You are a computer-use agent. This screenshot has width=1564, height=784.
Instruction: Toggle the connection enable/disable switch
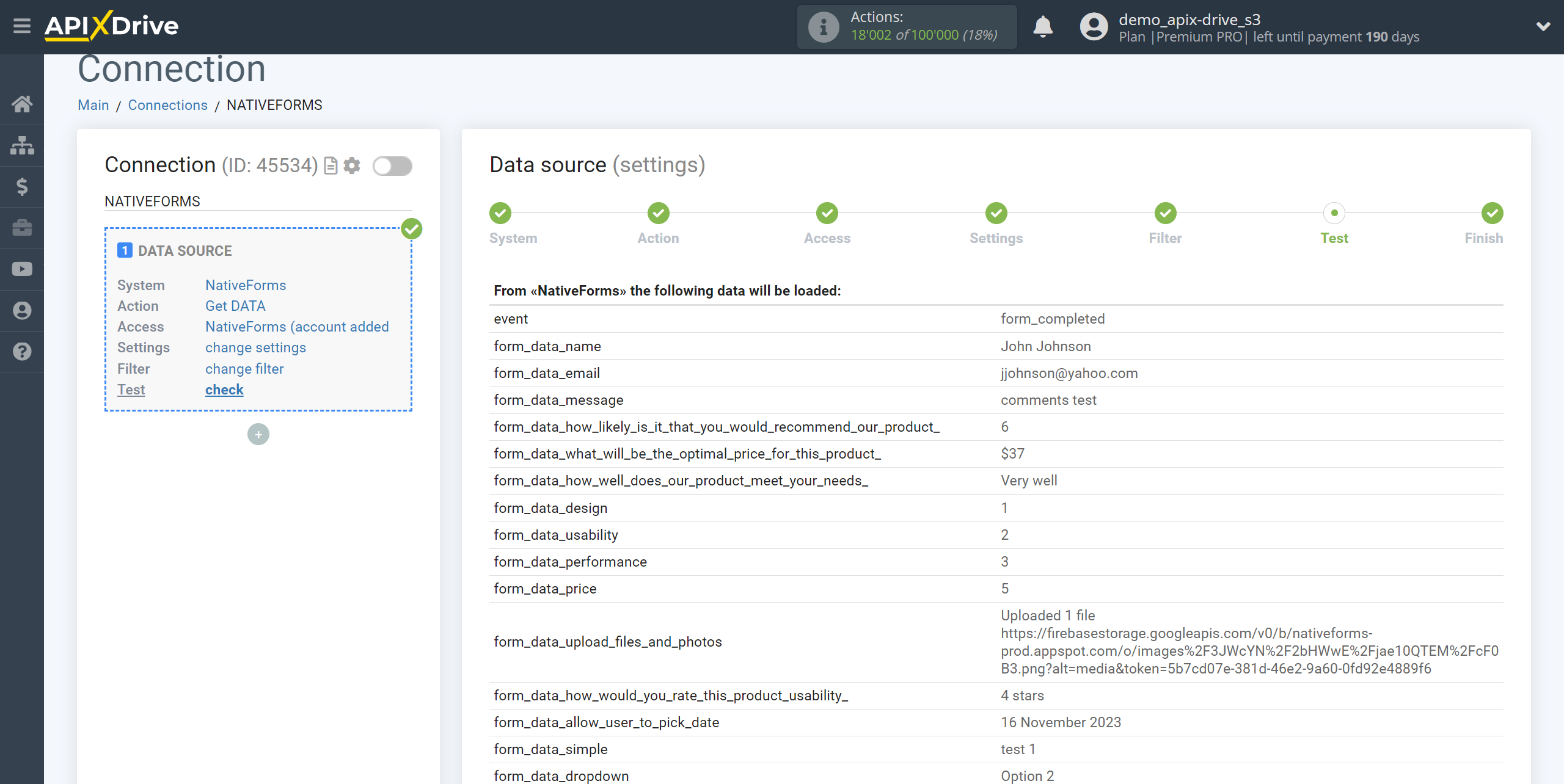[392, 166]
